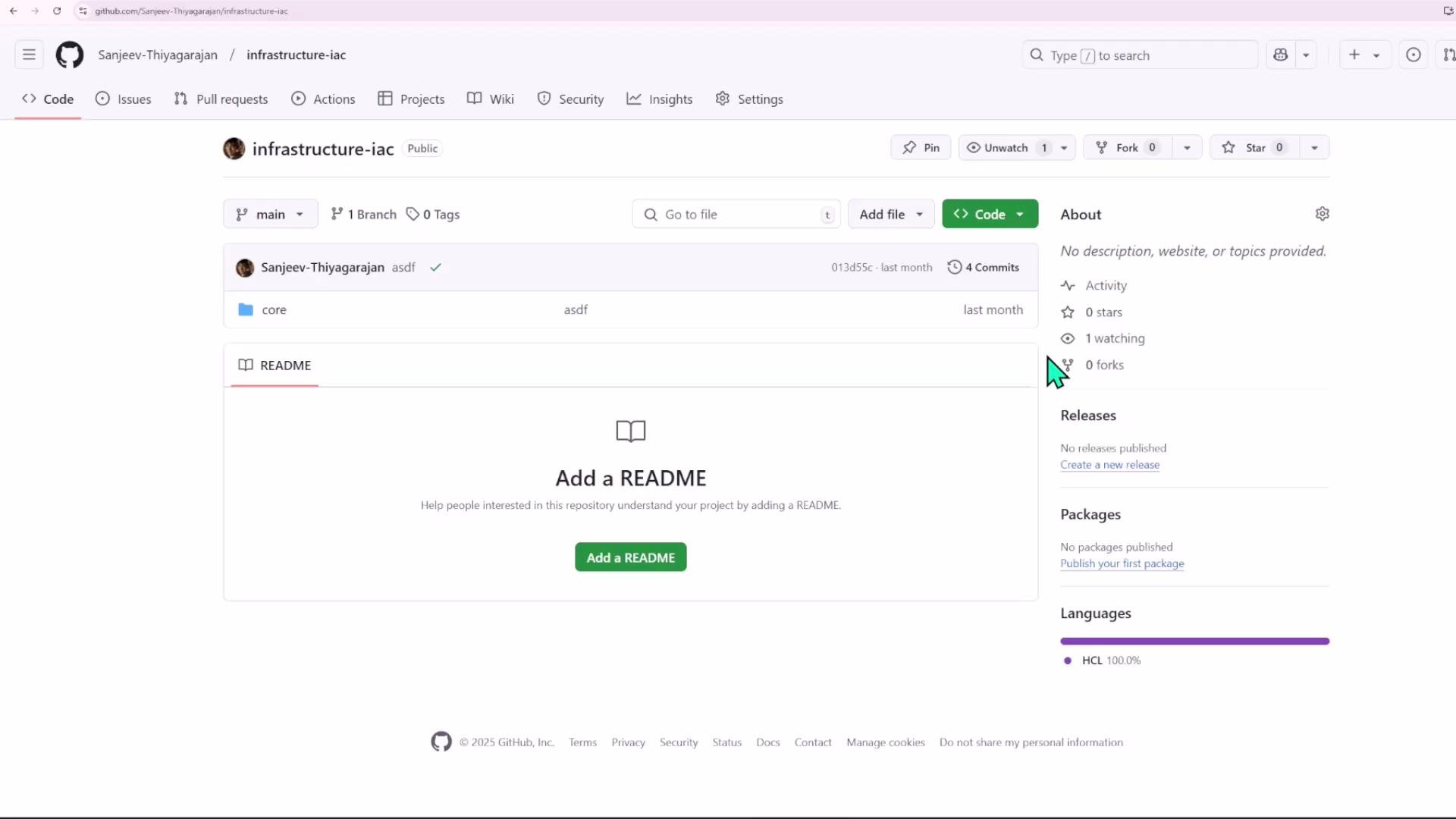Open the Add file dropdown
This screenshot has width=1456, height=819.
coord(890,215)
